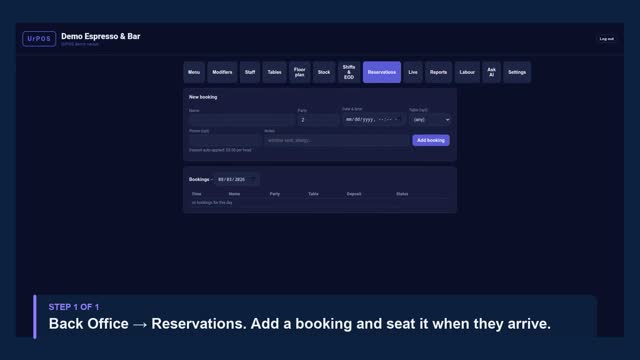Click the Log out button
The height and width of the screenshot is (360, 640).
click(x=607, y=39)
